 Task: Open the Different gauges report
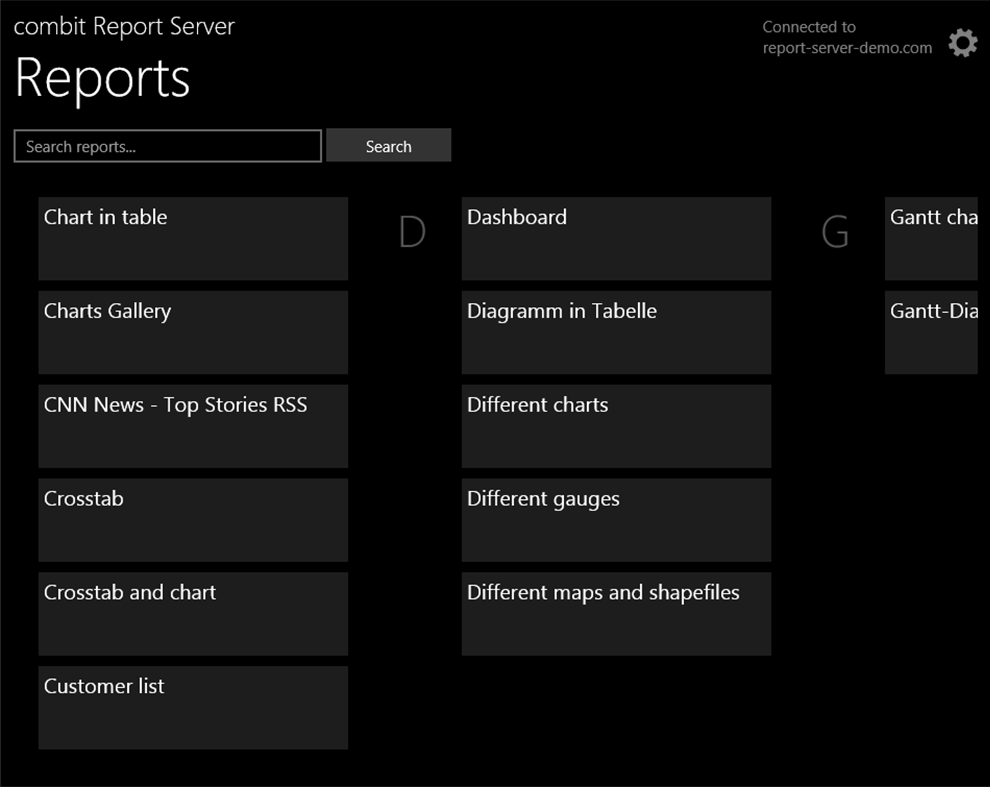[x=615, y=519]
